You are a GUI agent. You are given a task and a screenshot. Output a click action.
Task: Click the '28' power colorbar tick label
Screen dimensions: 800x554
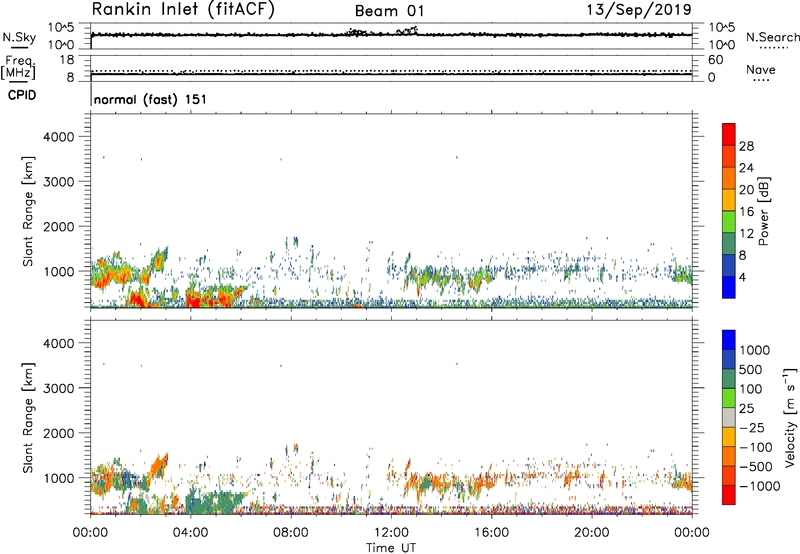pos(746,146)
